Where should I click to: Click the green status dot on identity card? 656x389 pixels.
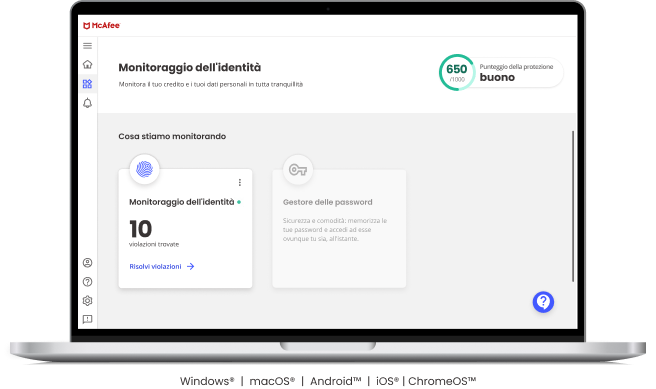pyautogui.click(x=239, y=202)
